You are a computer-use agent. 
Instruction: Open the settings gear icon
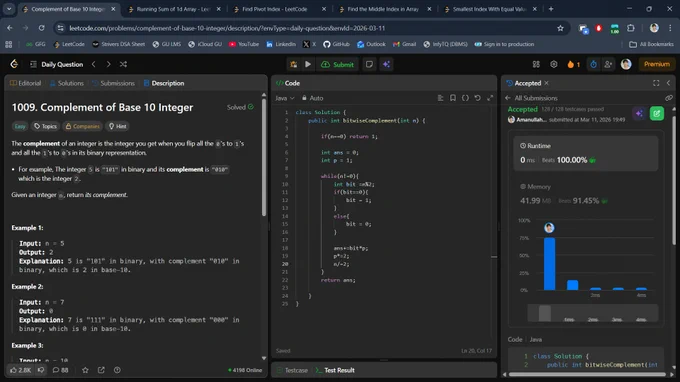(x=554, y=64)
